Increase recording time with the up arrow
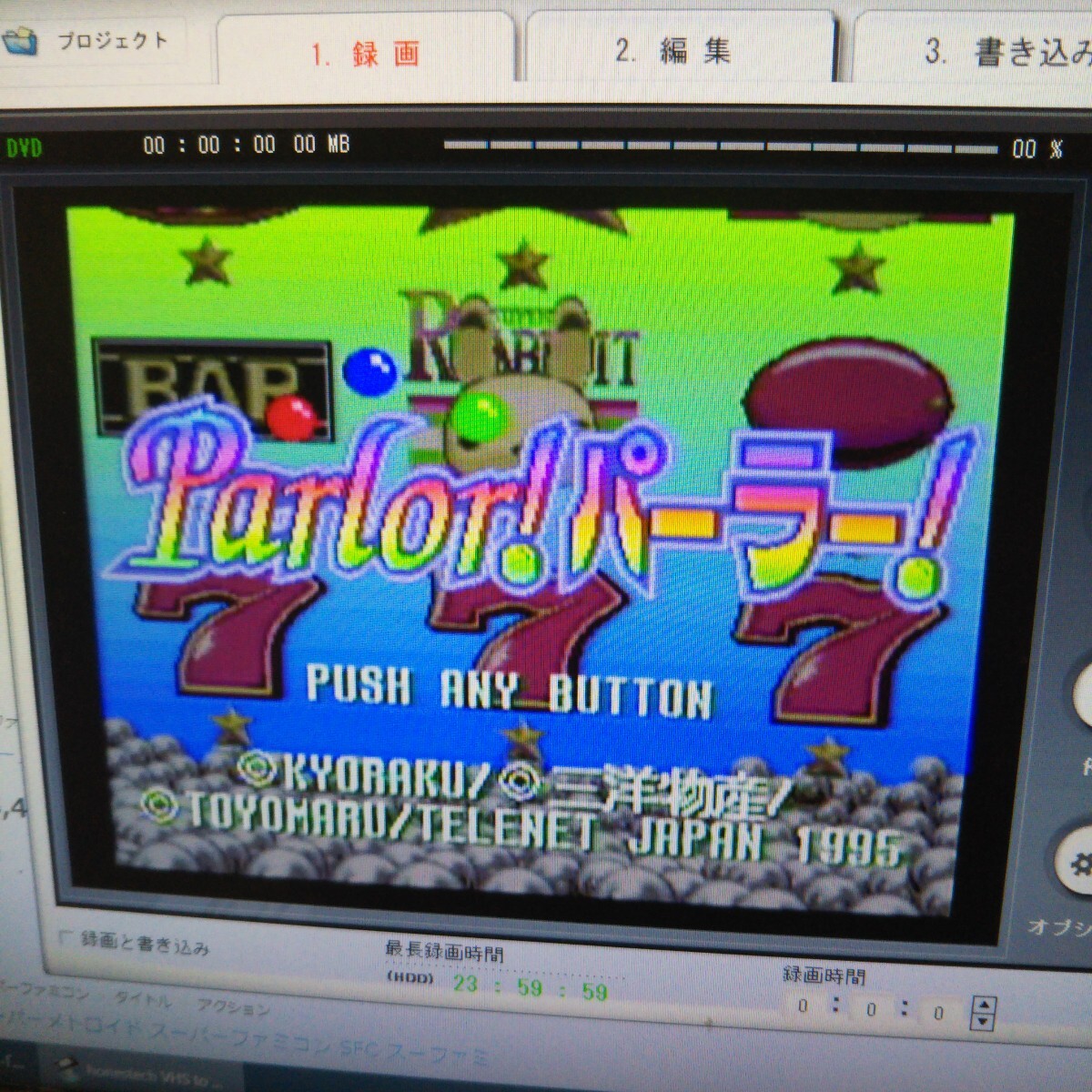 pos(984,1005)
